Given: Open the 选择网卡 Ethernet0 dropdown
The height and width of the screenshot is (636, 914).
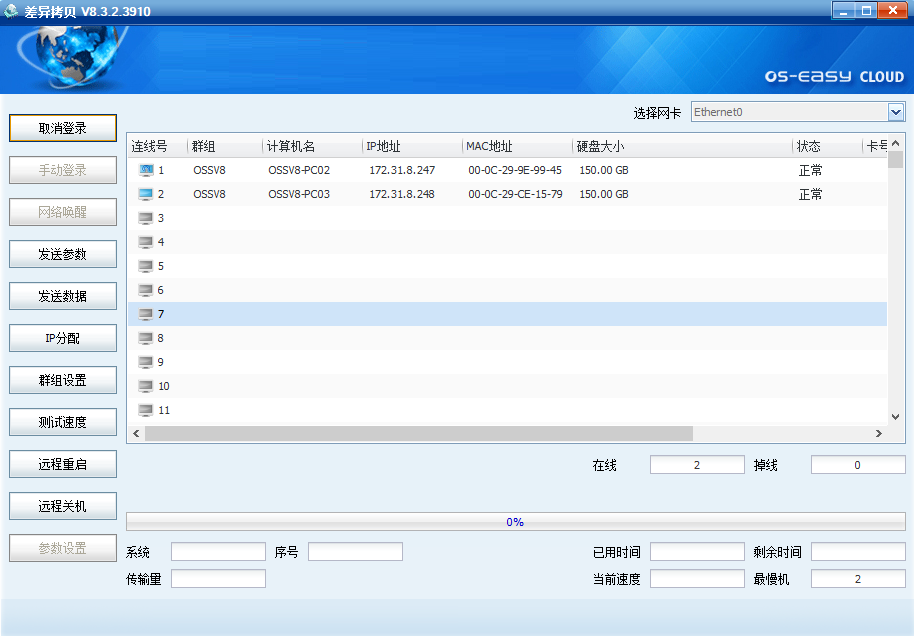Looking at the screenshot, I should [895, 112].
